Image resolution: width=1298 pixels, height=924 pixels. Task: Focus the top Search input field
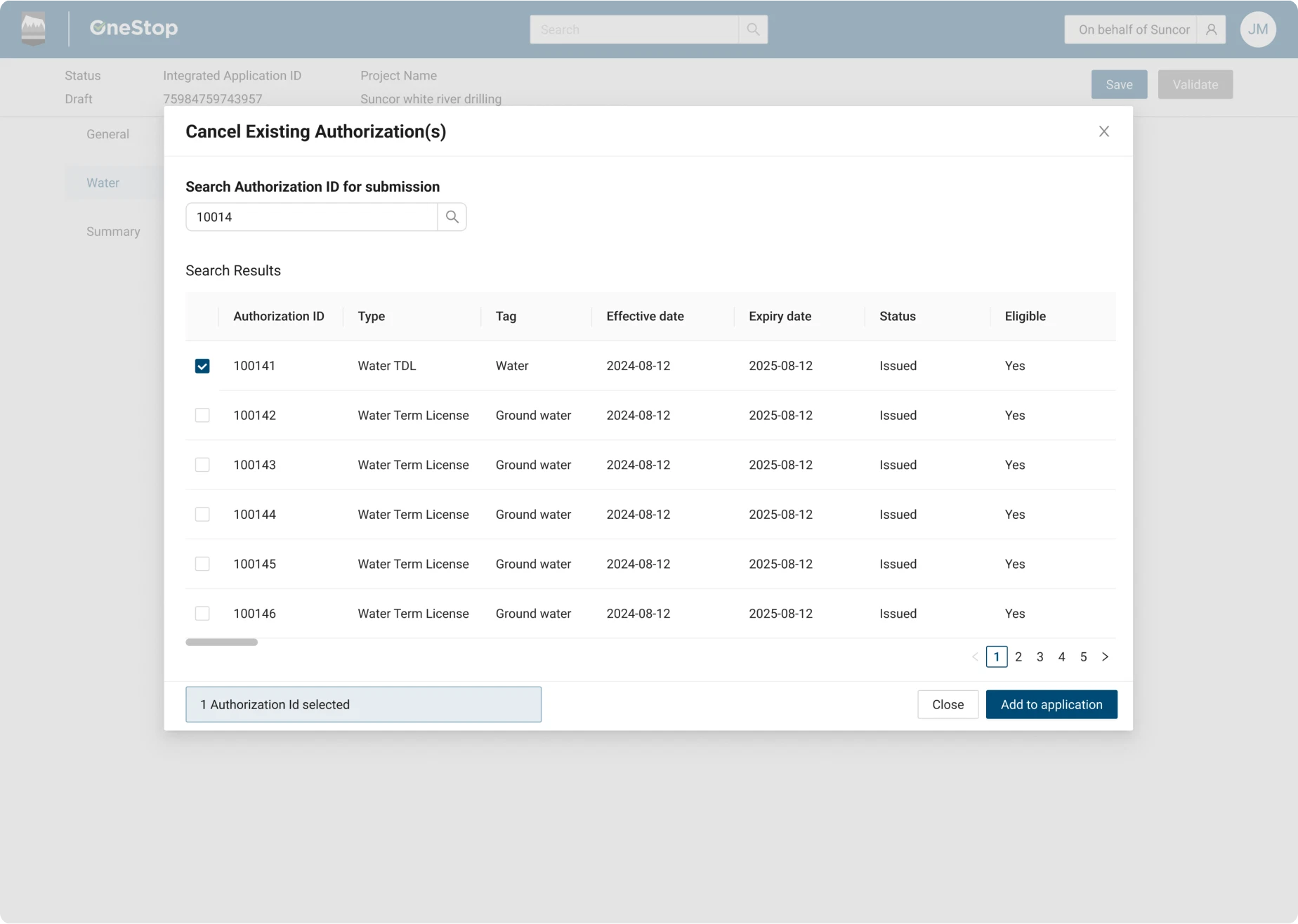634,29
